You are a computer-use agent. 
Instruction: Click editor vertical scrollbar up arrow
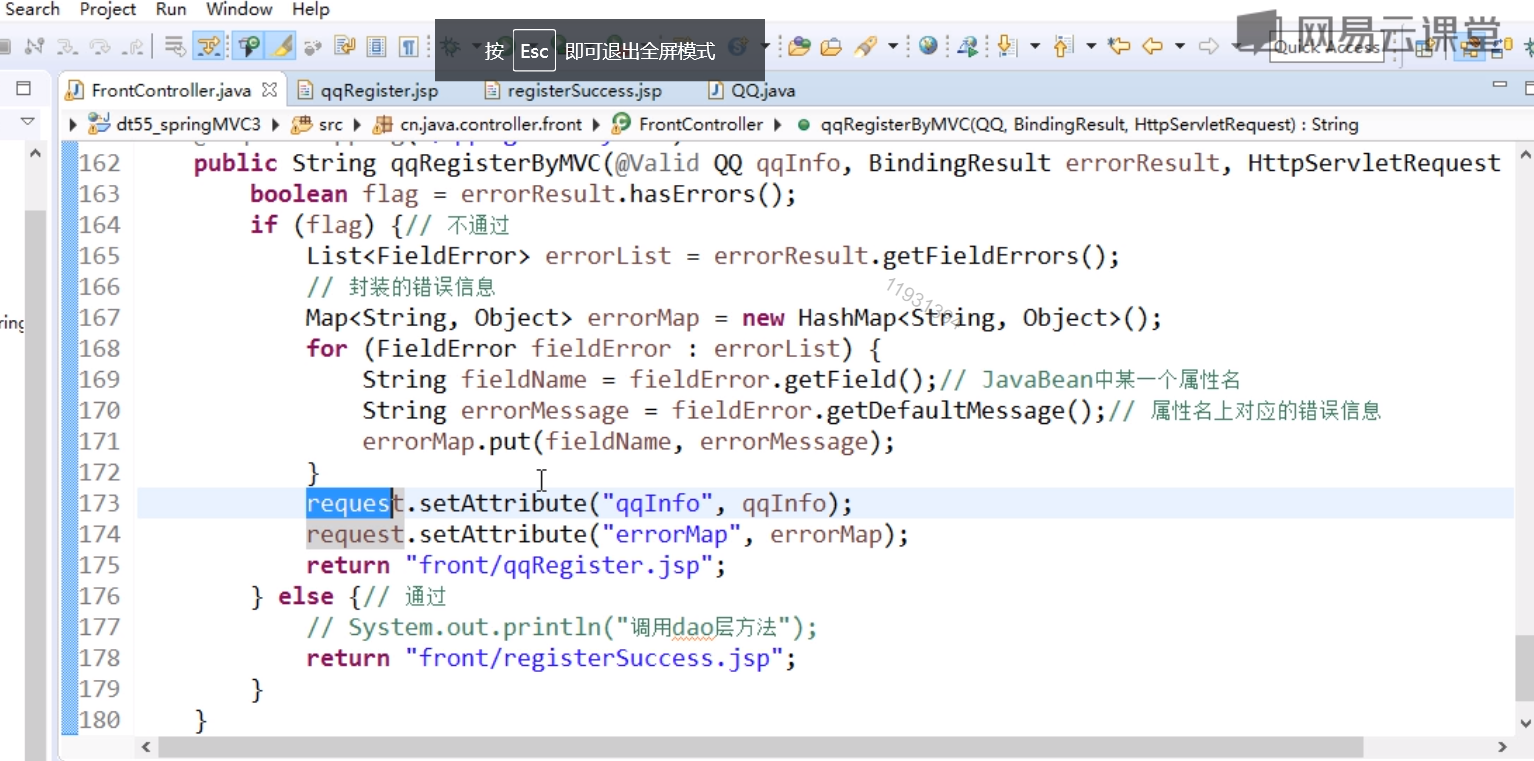pyautogui.click(x=1525, y=156)
